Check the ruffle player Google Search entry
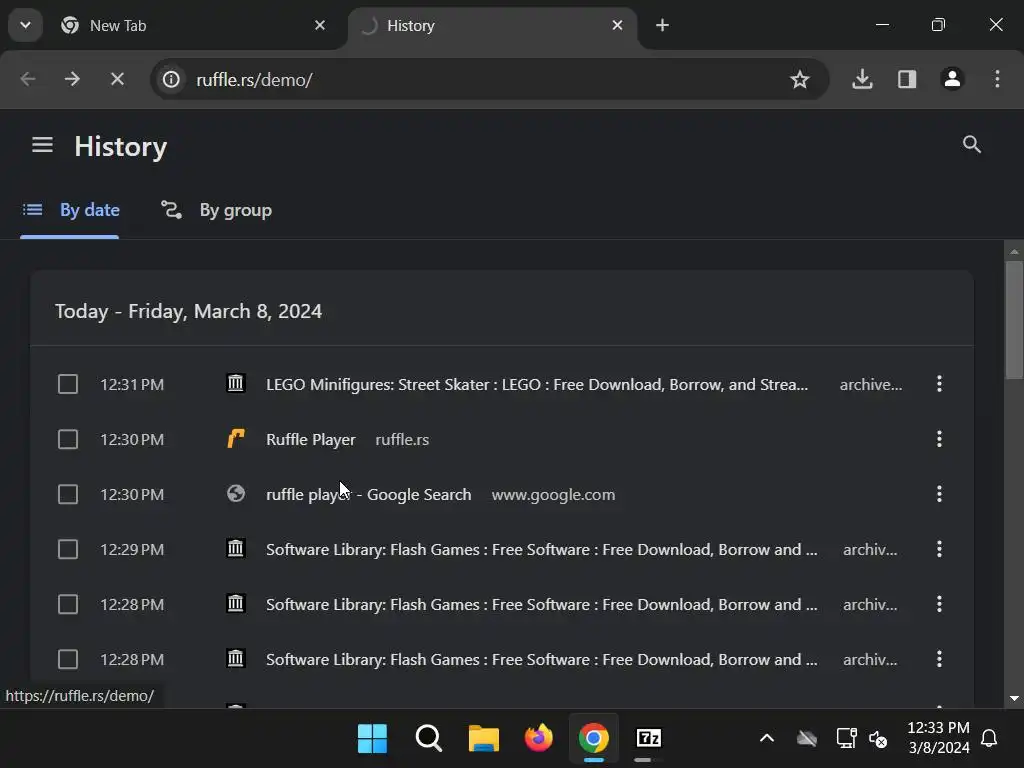The height and width of the screenshot is (768, 1024). [x=68, y=494]
